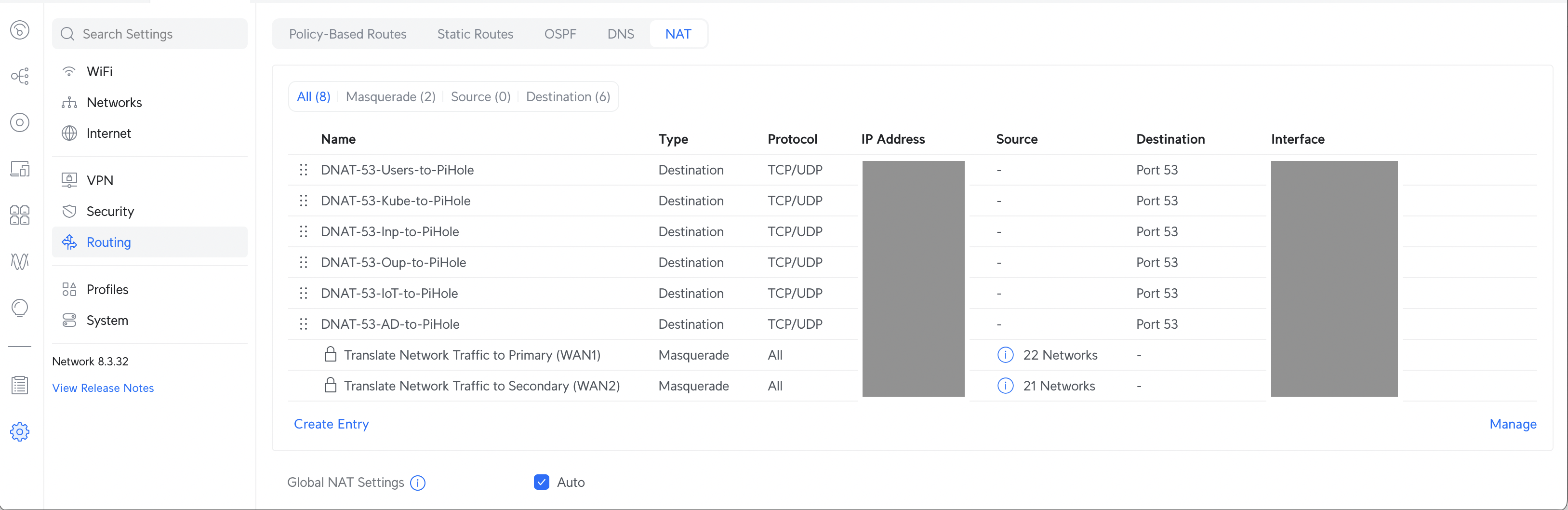This screenshot has width=1568, height=510.
Task: Open DNAT-53-Kube-to-PiHole rule
Action: click(396, 201)
